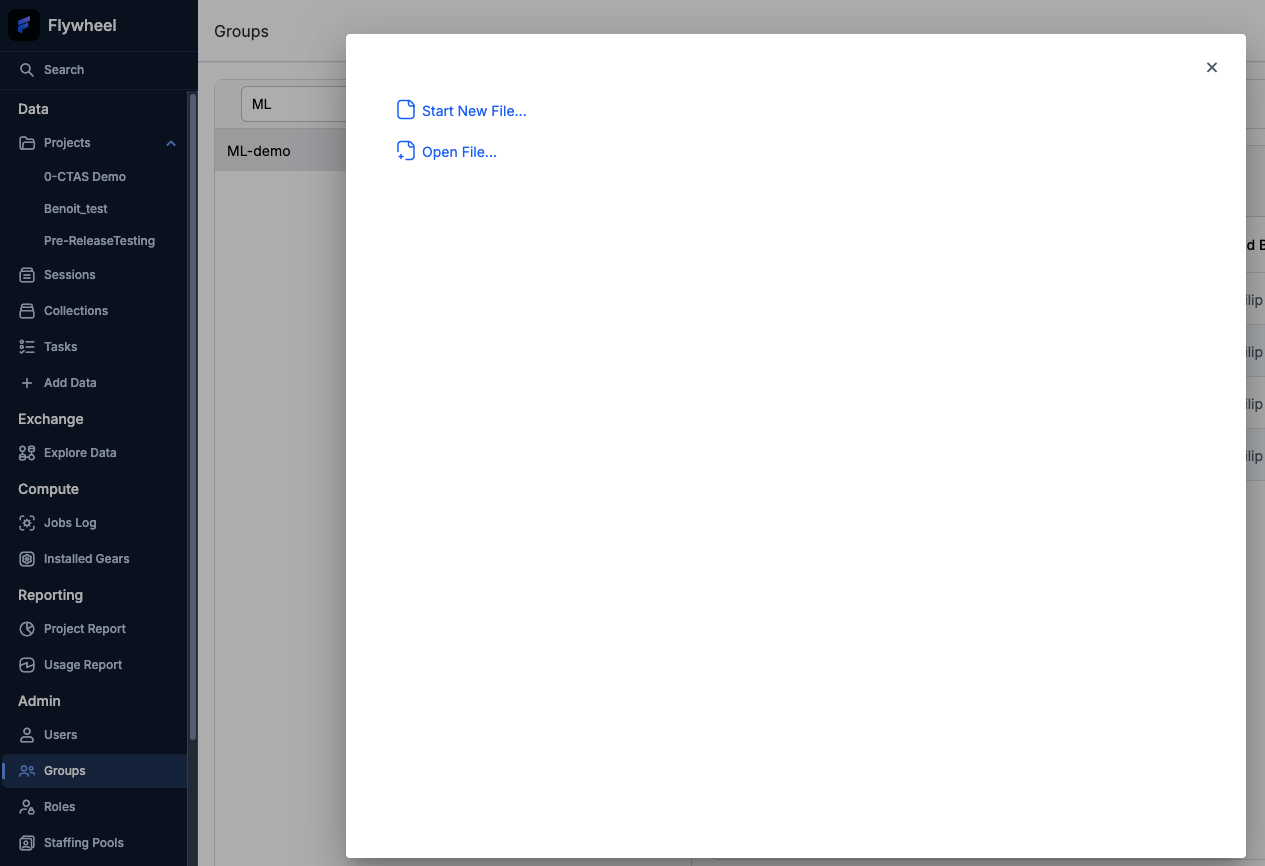Click the Add Data plus icon
Image resolution: width=1265 pixels, height=866 pixels.
coord(26,382)
